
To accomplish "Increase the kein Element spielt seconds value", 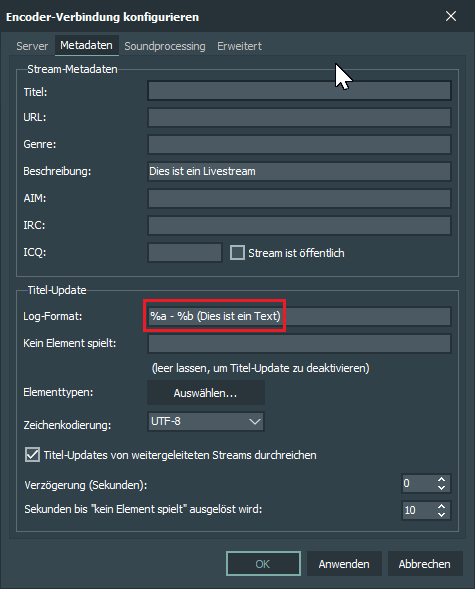I will pos(442,506).
